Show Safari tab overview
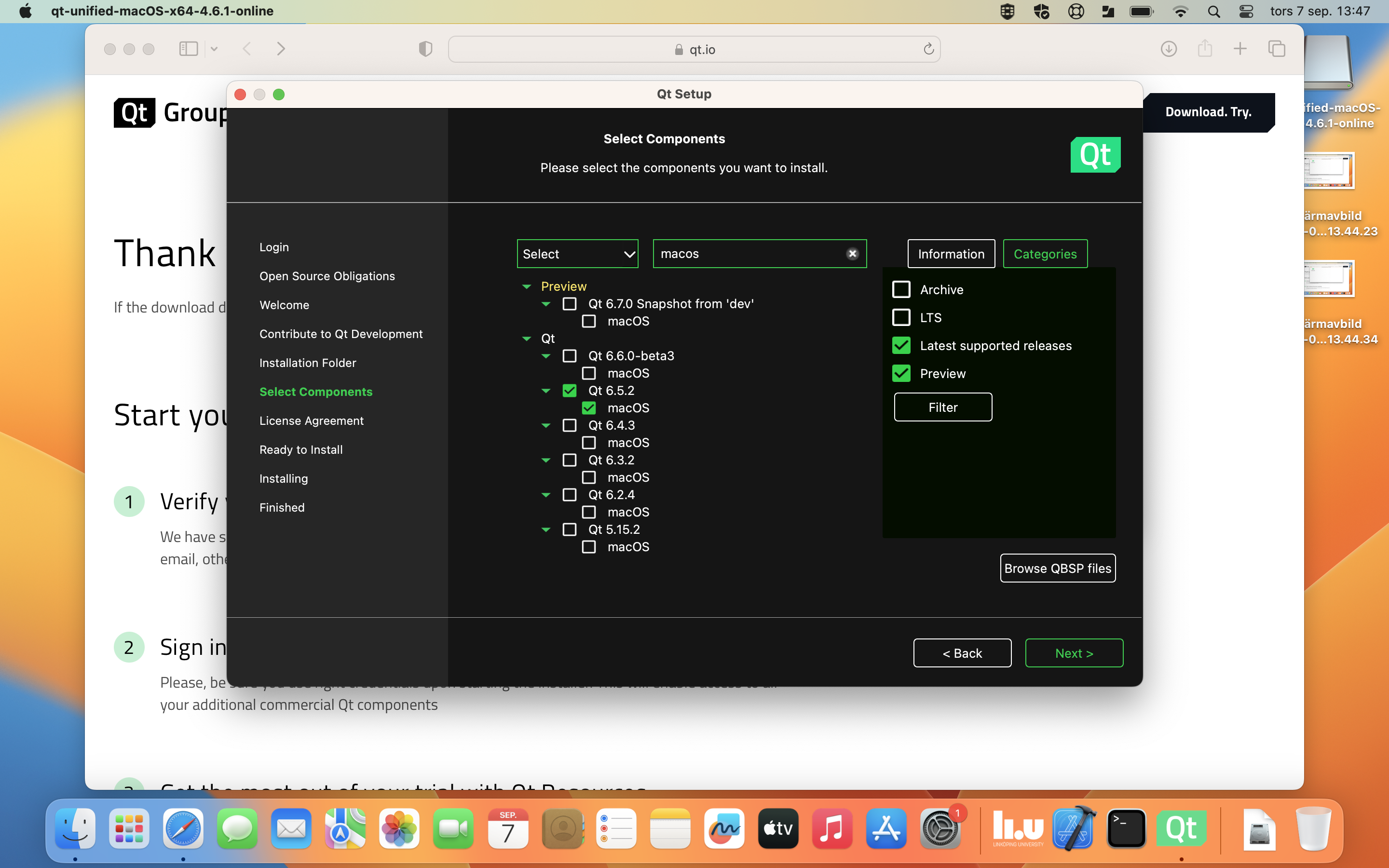 tap(1277, 49)
